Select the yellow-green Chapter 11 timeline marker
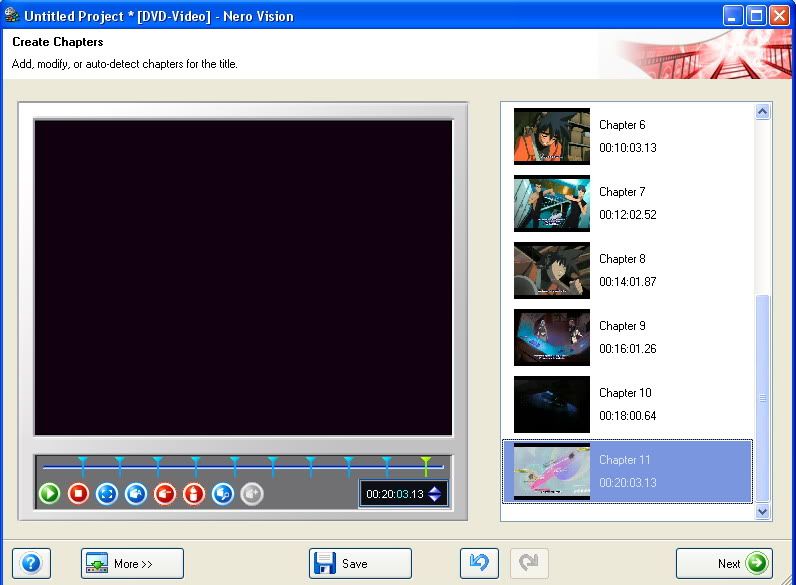This screenshot has height=585, width=796. (x=425, y=465)
